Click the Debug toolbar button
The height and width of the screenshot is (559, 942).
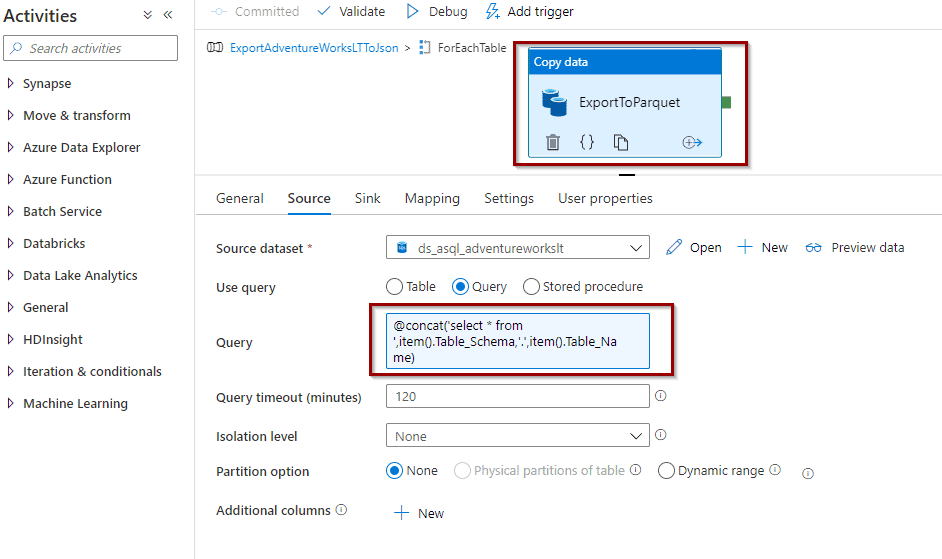click(x=437, y=11)
